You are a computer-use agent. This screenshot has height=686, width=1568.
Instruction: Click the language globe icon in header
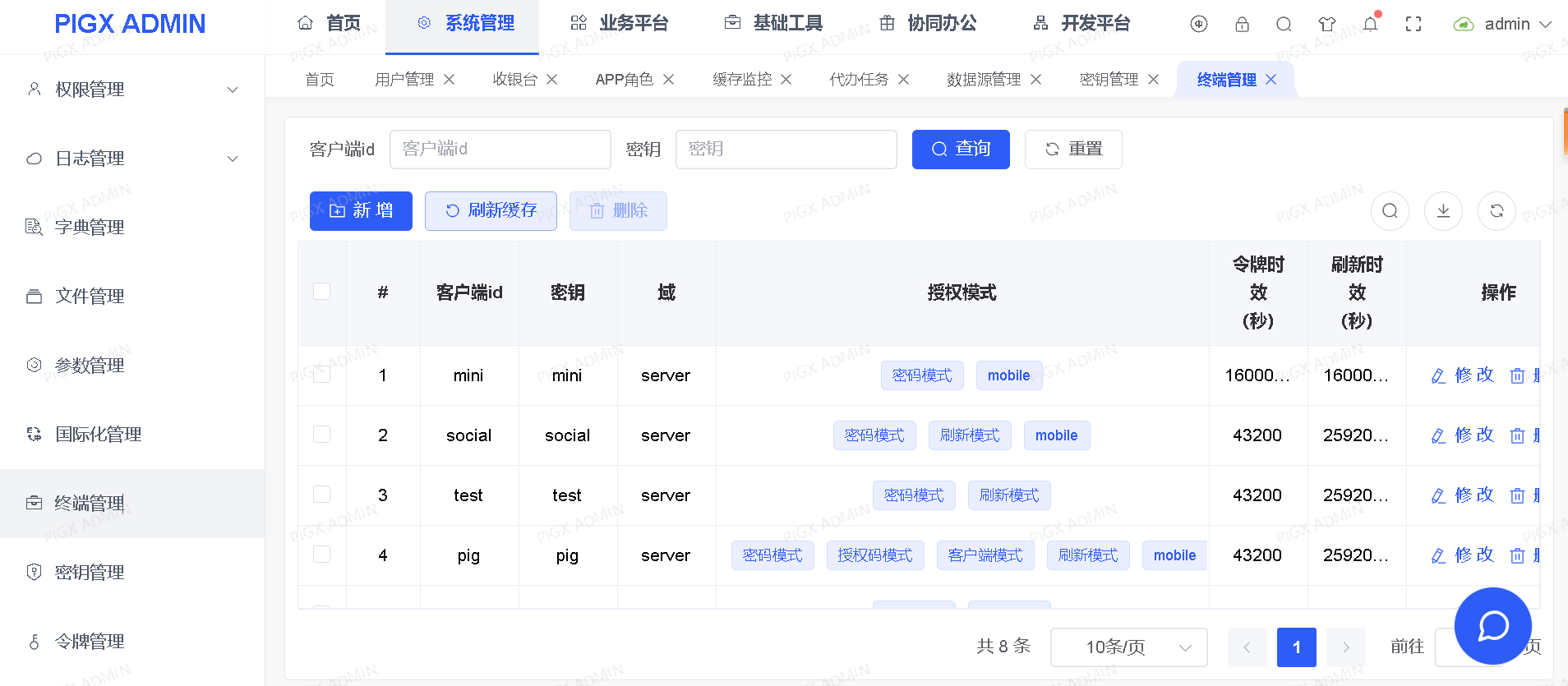coord(1199,24)
